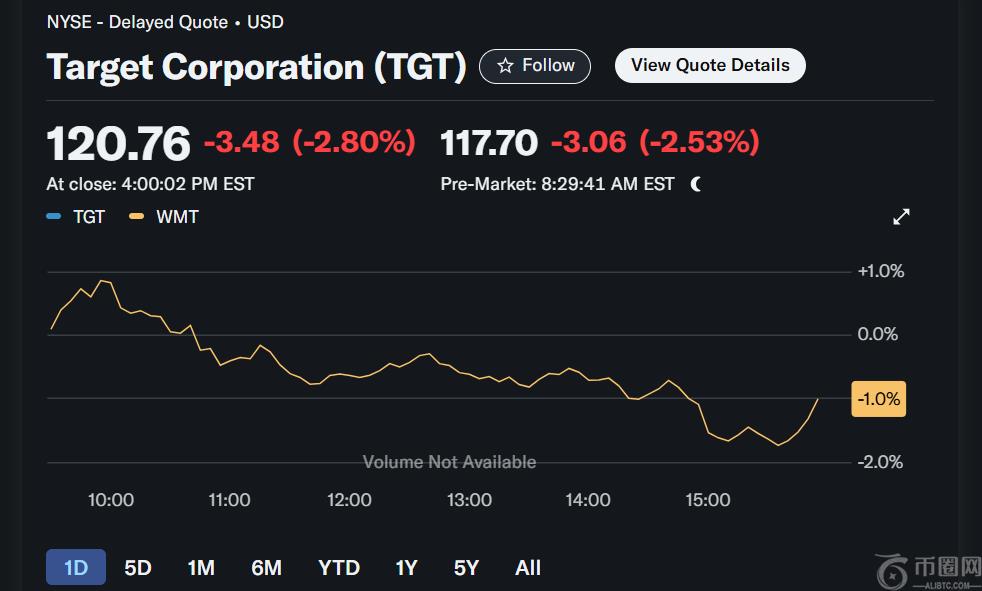Select the All time range
The height and width of the screenshot is (591, 982).
tap(528, 568)
